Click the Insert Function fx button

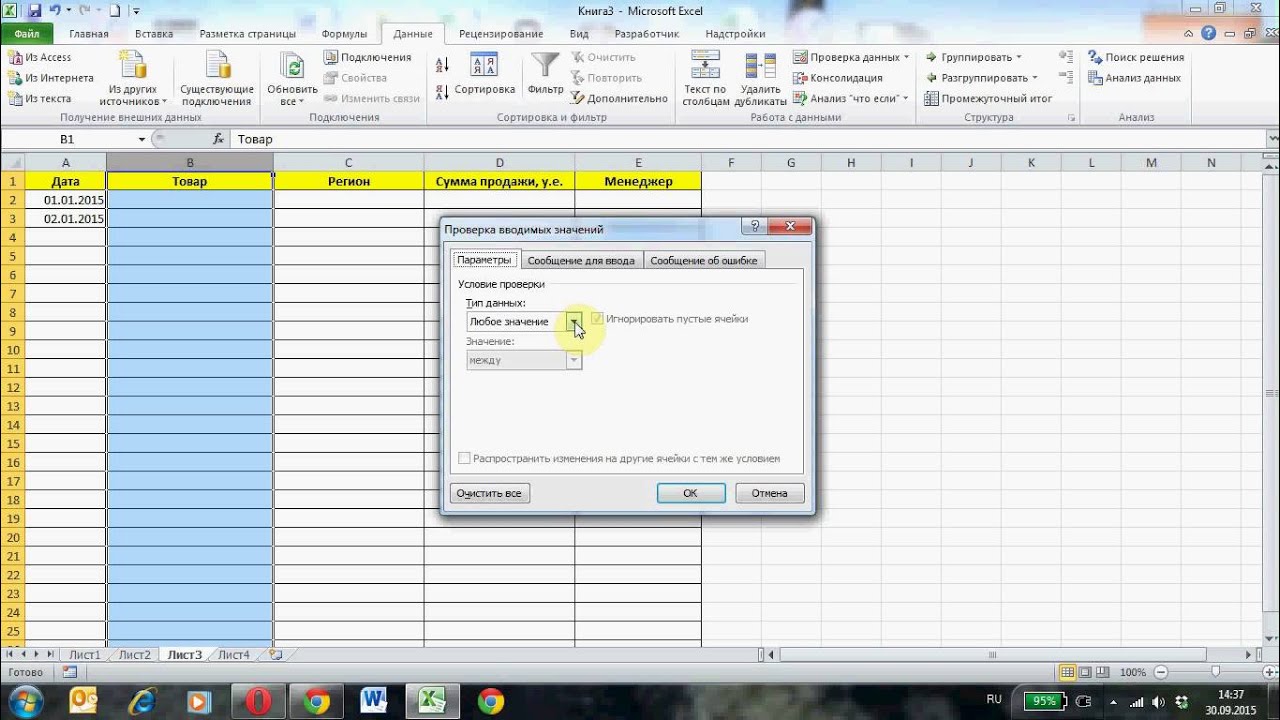219,139
